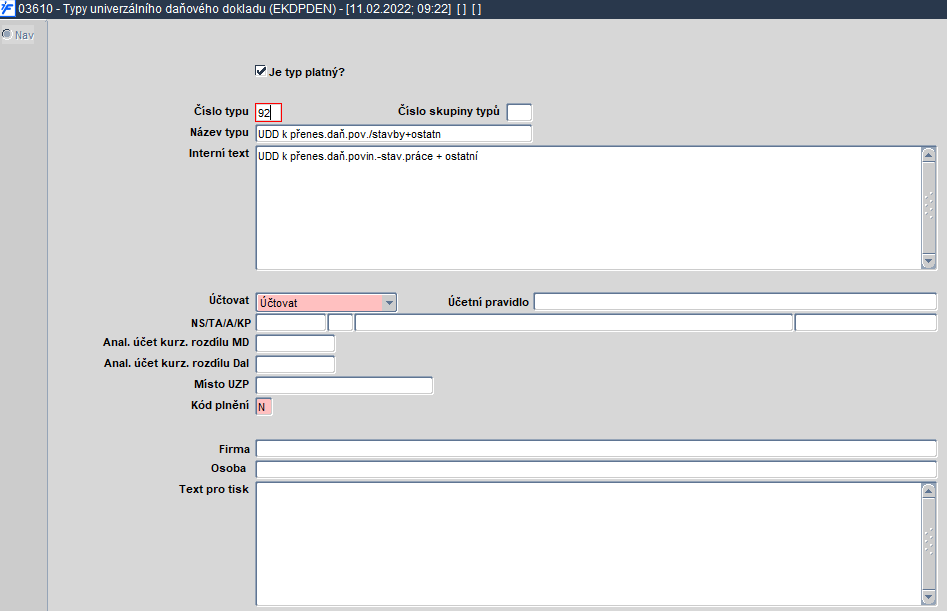Click the Firma input field
This screenshot has width=947, height=611.
click(596, 449)
